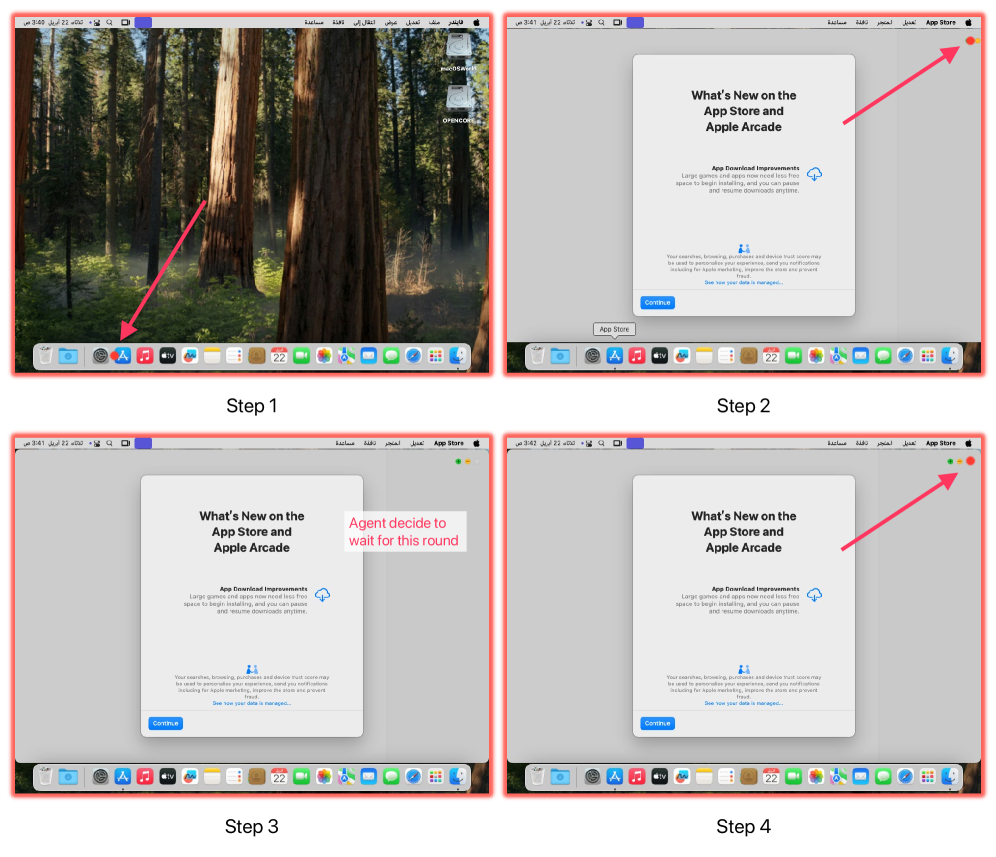Open Contacts from Step 1 dock
The width and height of the screenshot is (996, 857).
(257, 356)
